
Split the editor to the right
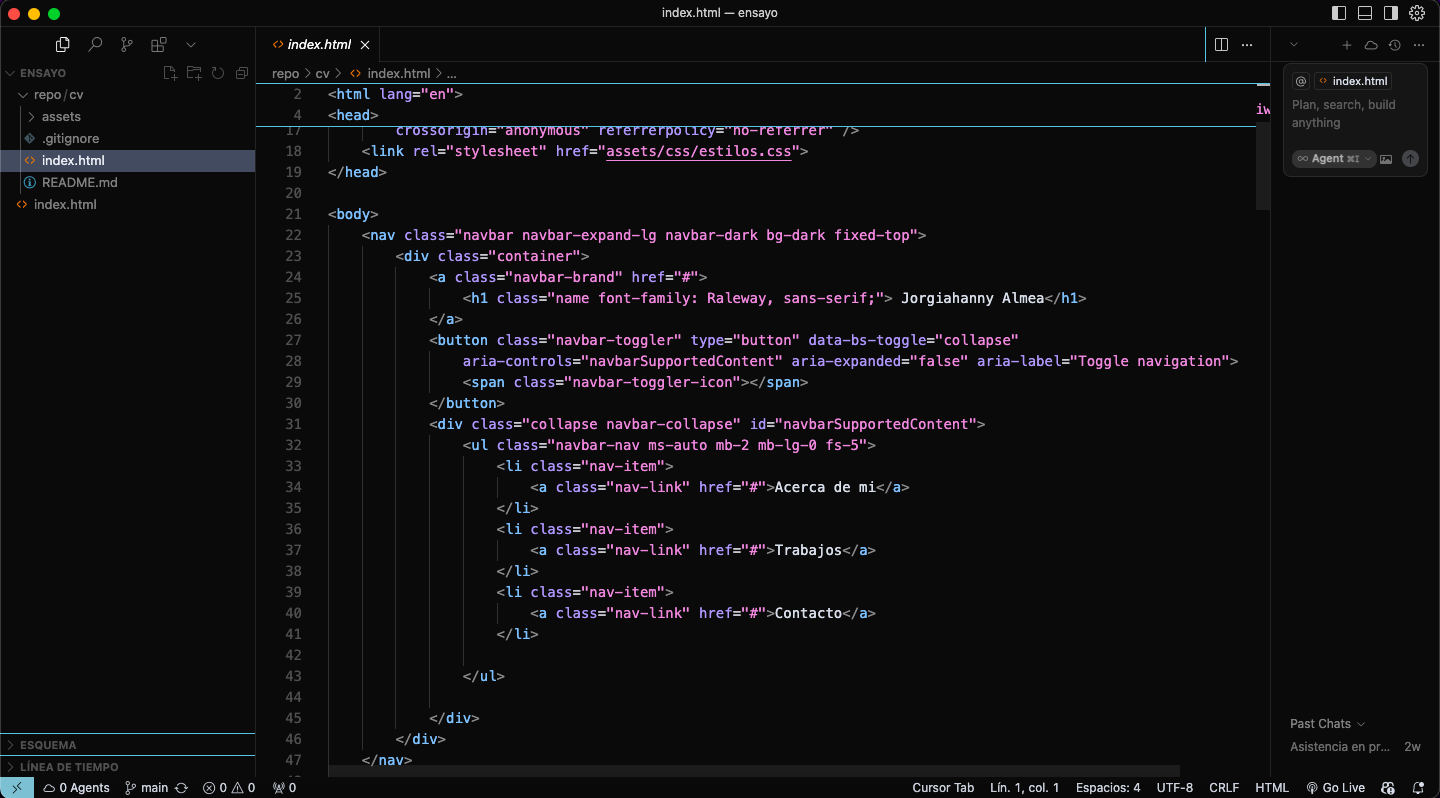pos(1221,44)
